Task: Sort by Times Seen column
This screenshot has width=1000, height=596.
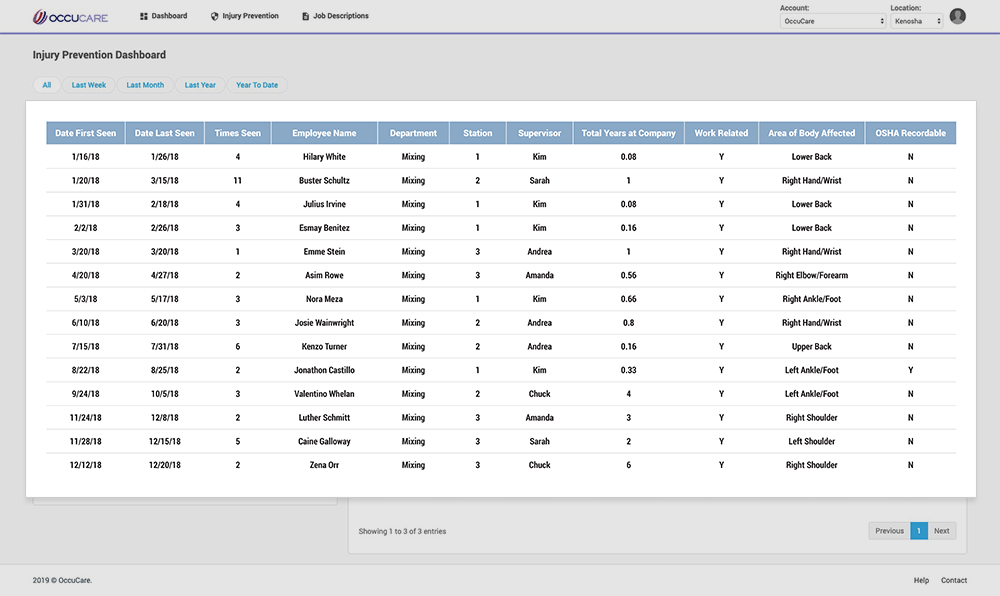Action: tap(237, 133)
